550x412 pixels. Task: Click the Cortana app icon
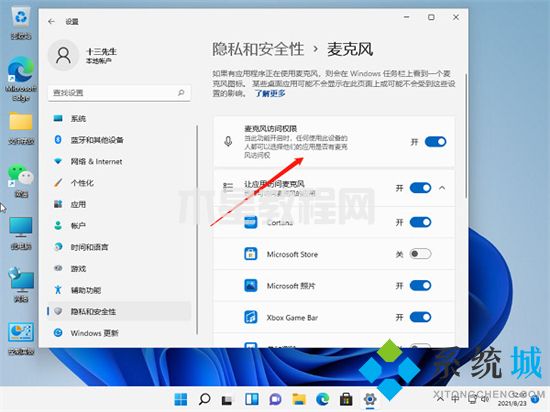pos(250,222)
